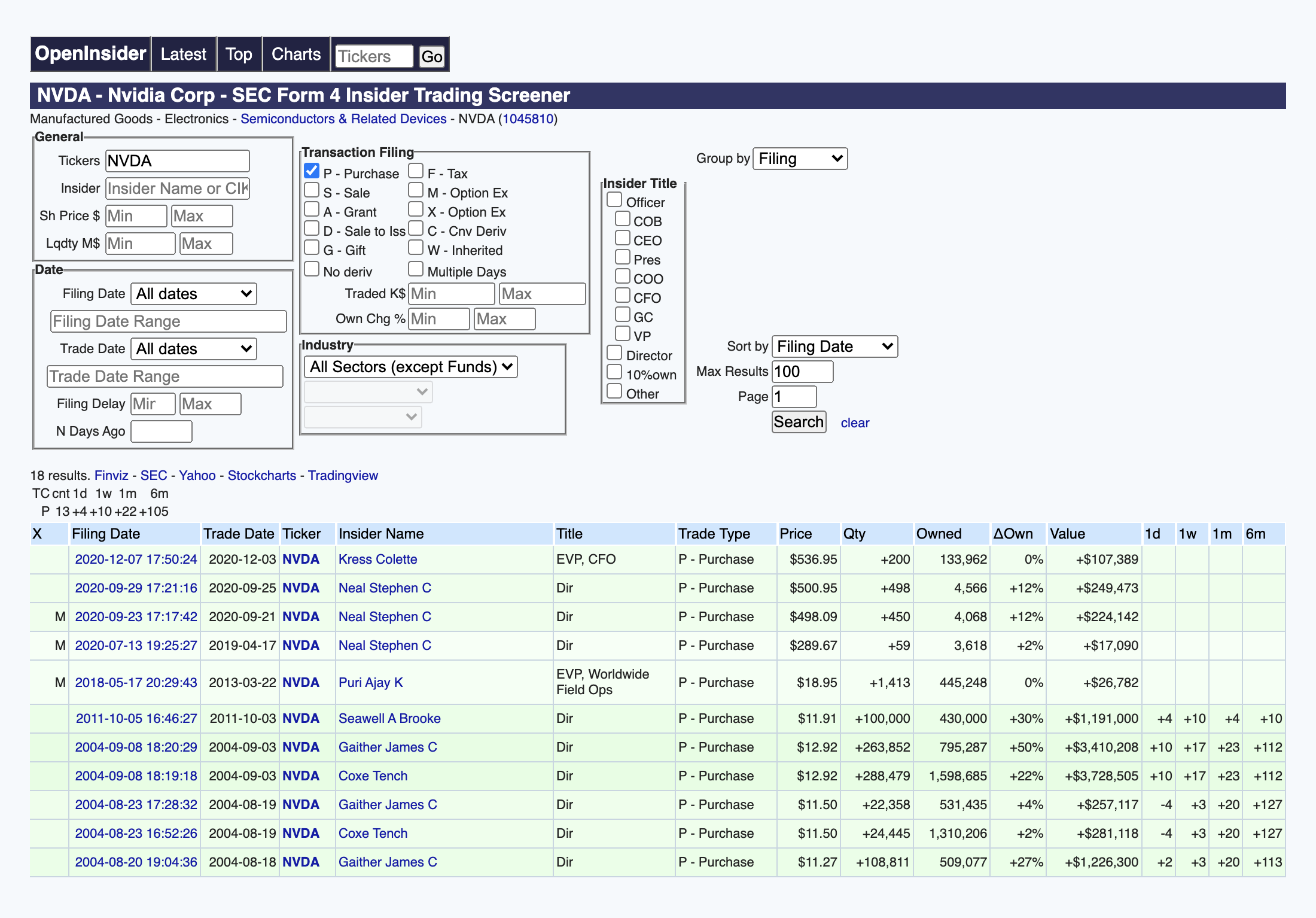
Task: Check the M - Option Ex checkbox
Action: pyautogui.click(x=416, y=190)
